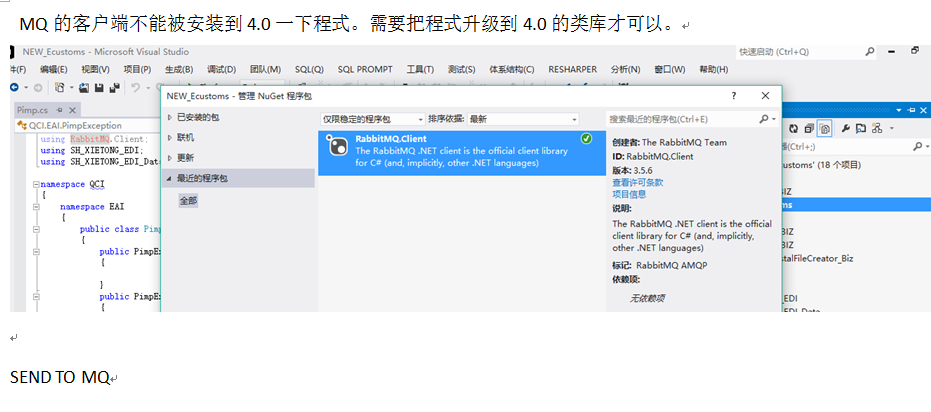Open the 项目信息 project information link

pos(629,194)
